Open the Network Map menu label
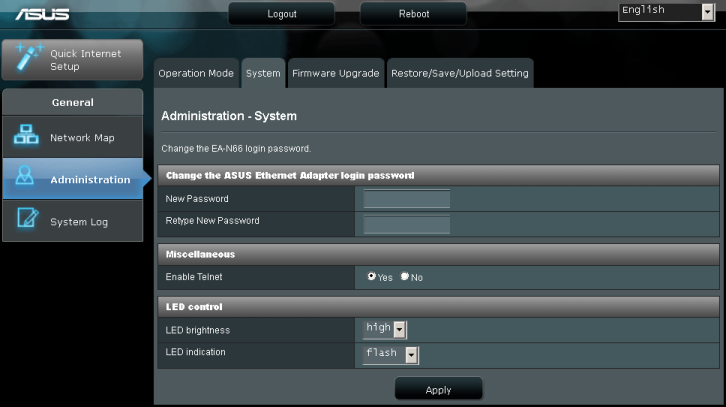The image size is (726, 407). (82, 138)
